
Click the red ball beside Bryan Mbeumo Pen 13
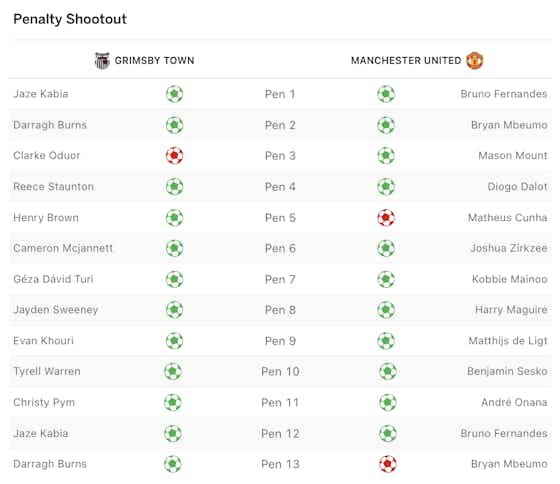click(388, 464)
